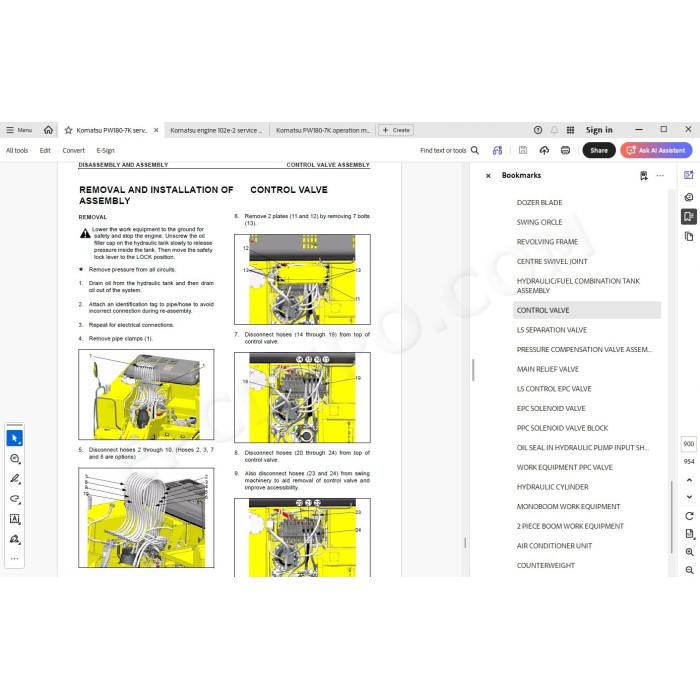Viewport: 700px width, 700px height.
Task: Open SWING CIRCLE bookmark
Action: 539,222
